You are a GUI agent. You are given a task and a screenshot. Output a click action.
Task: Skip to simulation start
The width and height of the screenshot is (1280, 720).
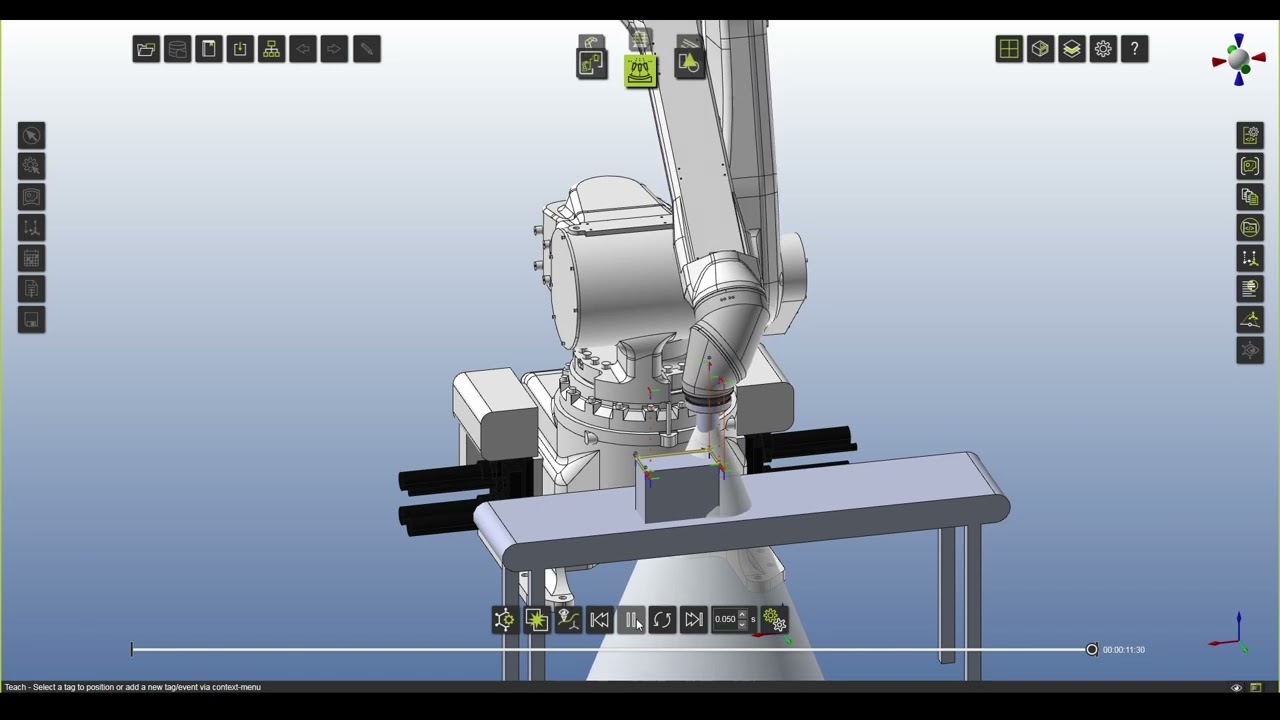599,620
